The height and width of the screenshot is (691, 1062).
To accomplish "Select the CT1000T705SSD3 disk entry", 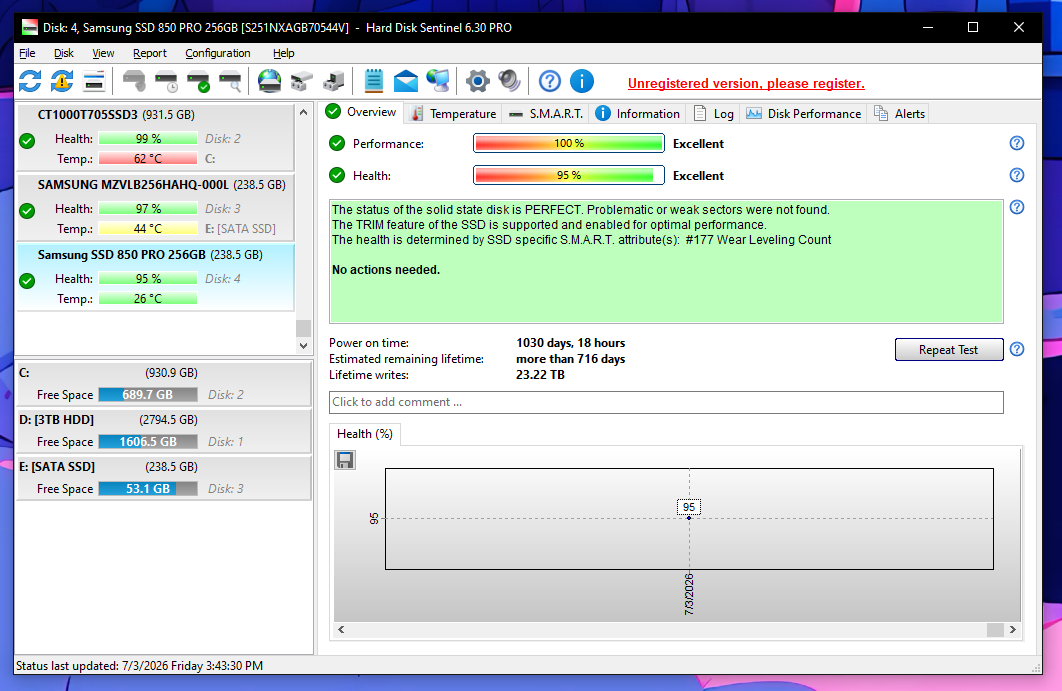I will (x=155, y=138).
